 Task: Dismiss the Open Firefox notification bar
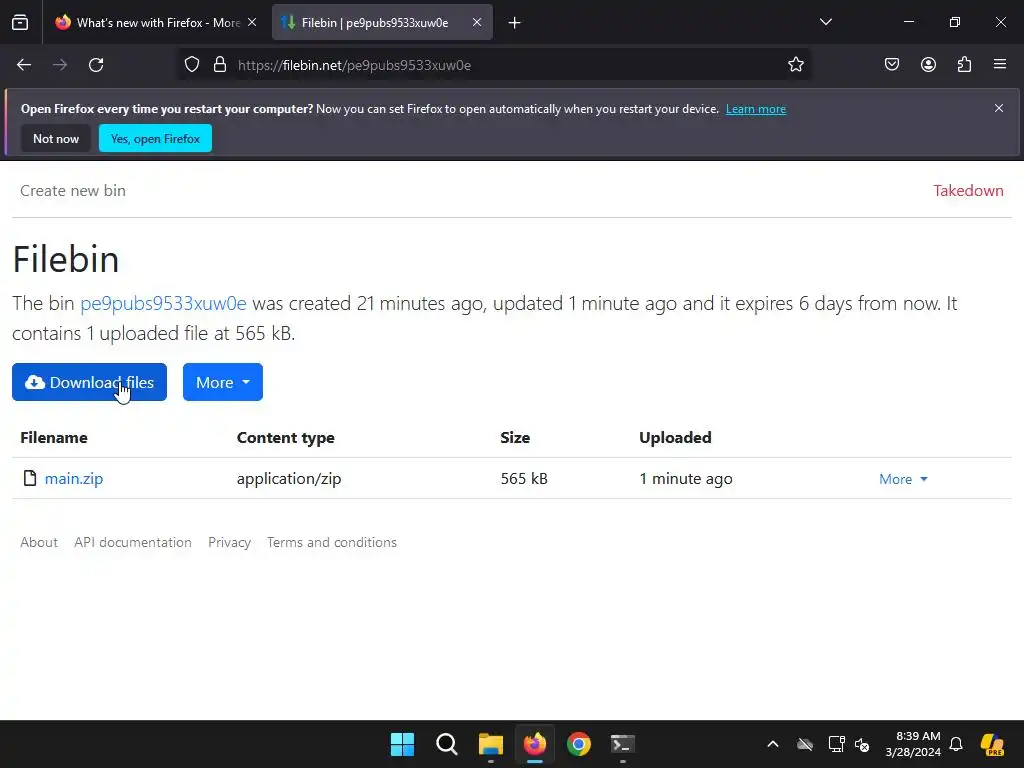click(999, 108)
